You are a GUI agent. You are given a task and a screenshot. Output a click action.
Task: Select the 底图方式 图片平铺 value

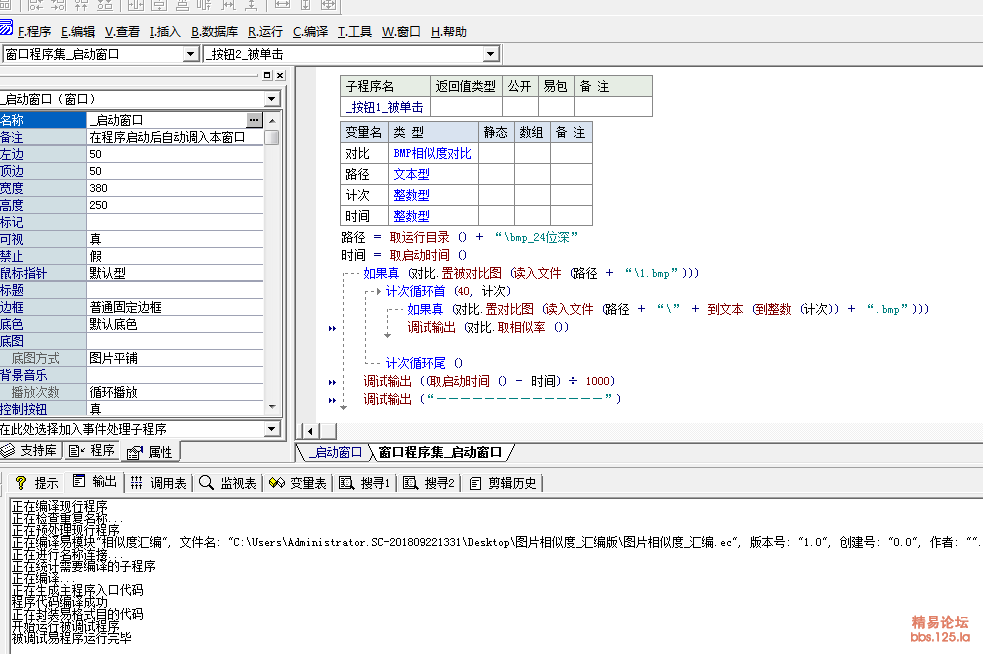[x=175, y=358]
